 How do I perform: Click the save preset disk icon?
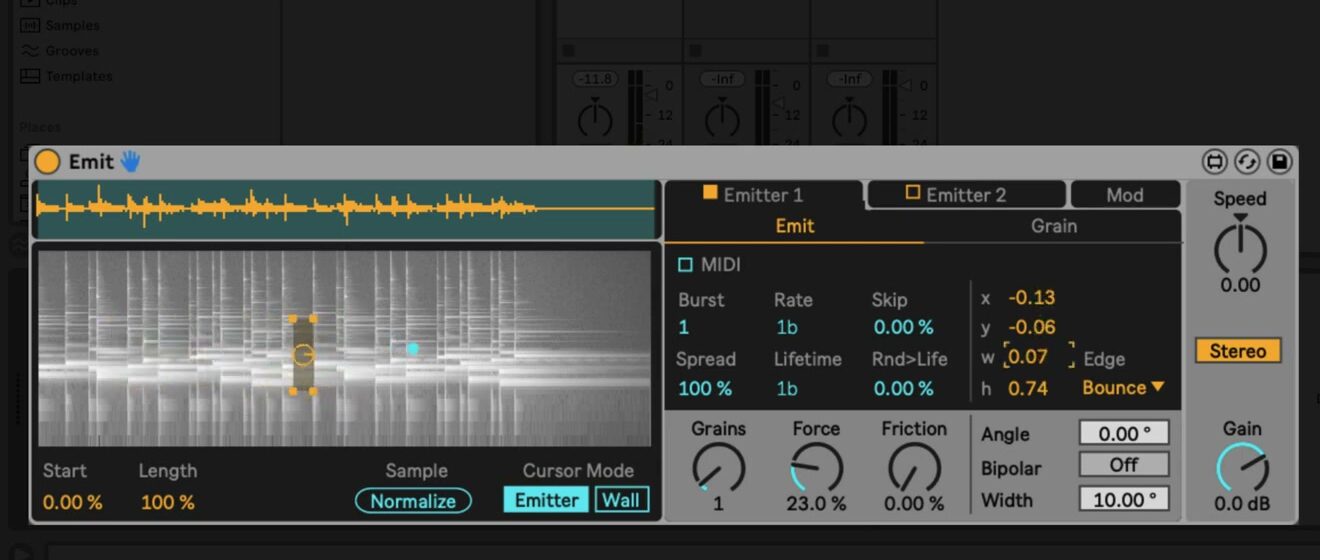click(x=1279, y=161)
